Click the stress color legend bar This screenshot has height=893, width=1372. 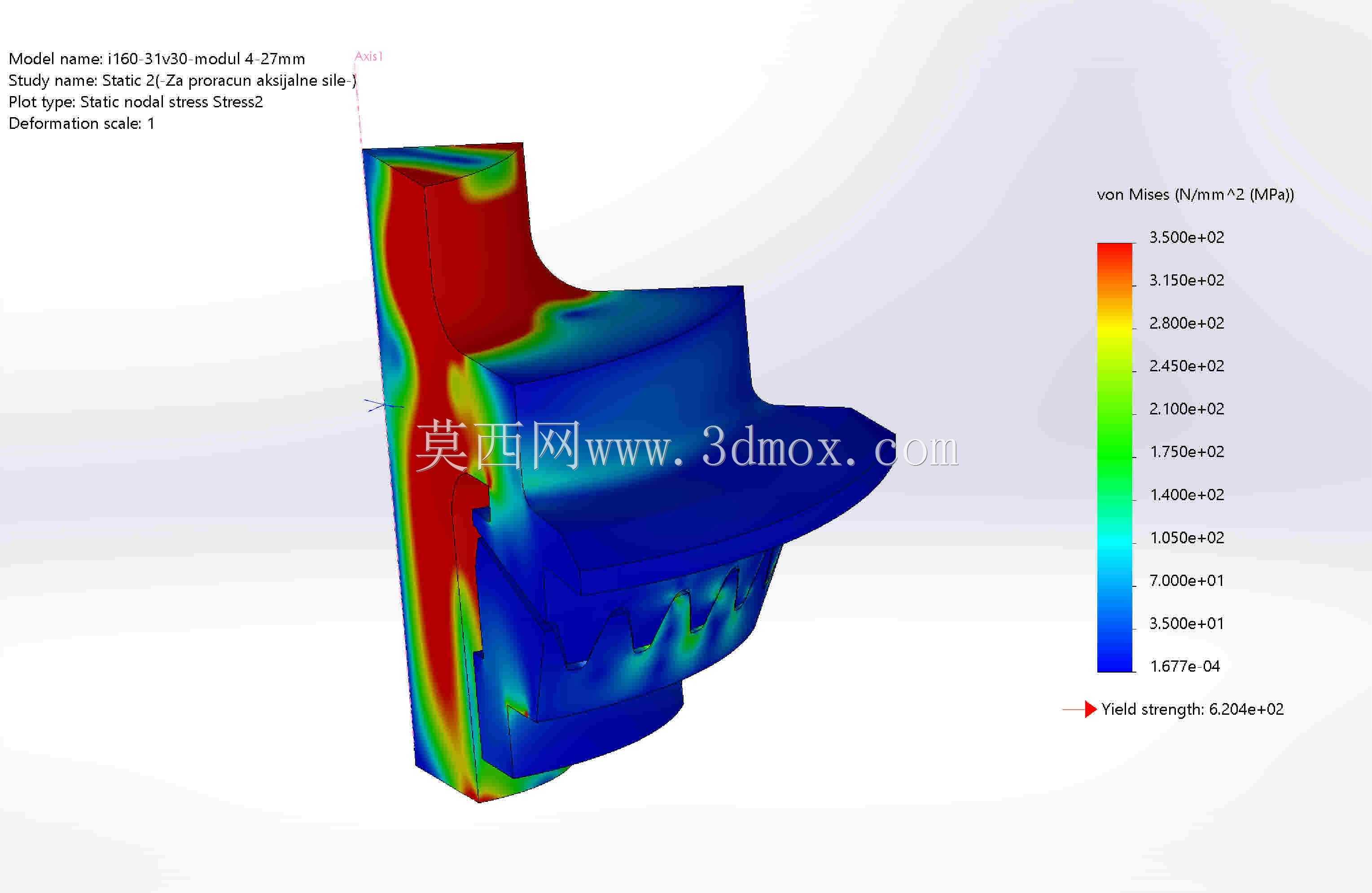[x=1114, y=457]
